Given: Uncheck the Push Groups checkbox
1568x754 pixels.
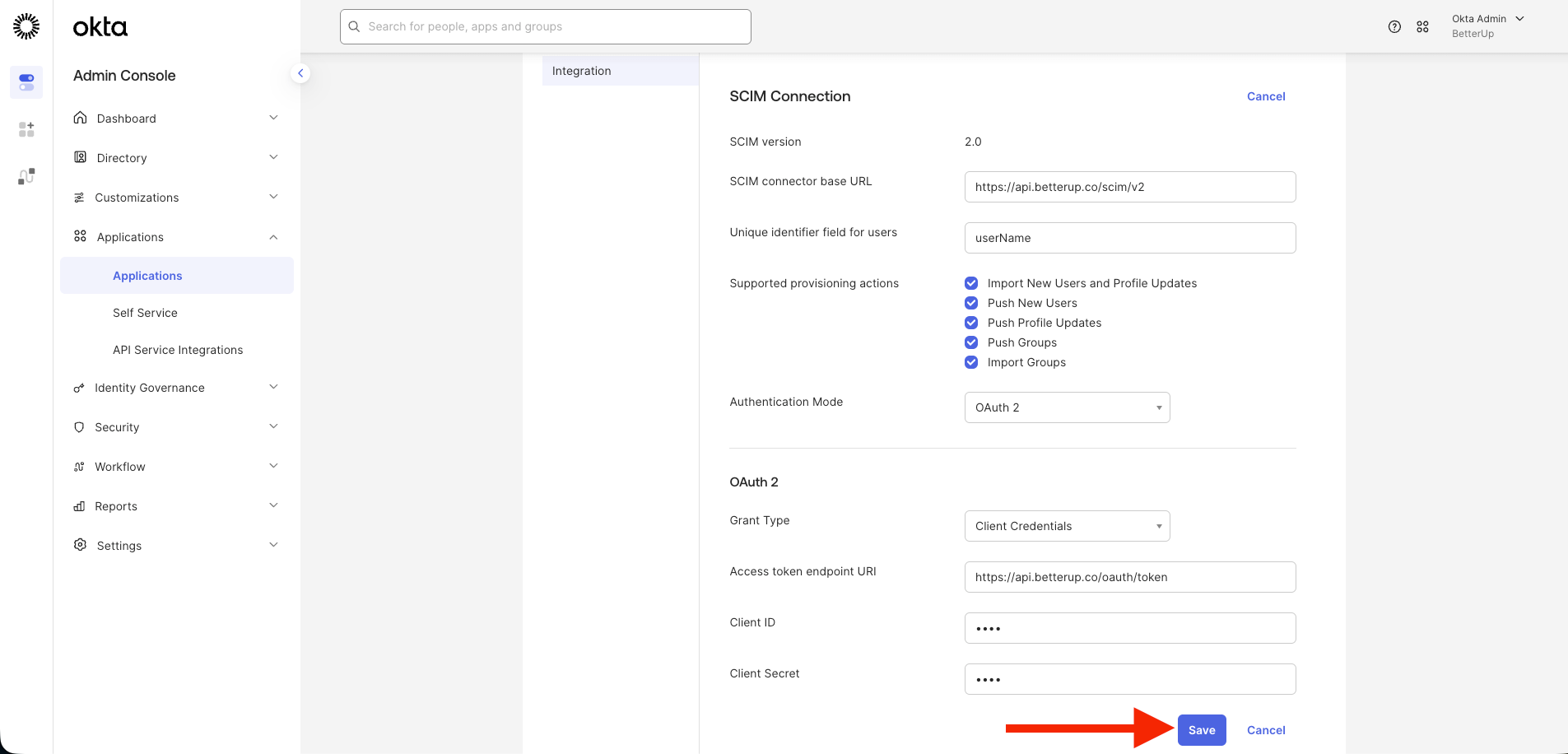Looking at the screenshot, I should [x=971, y=342].
